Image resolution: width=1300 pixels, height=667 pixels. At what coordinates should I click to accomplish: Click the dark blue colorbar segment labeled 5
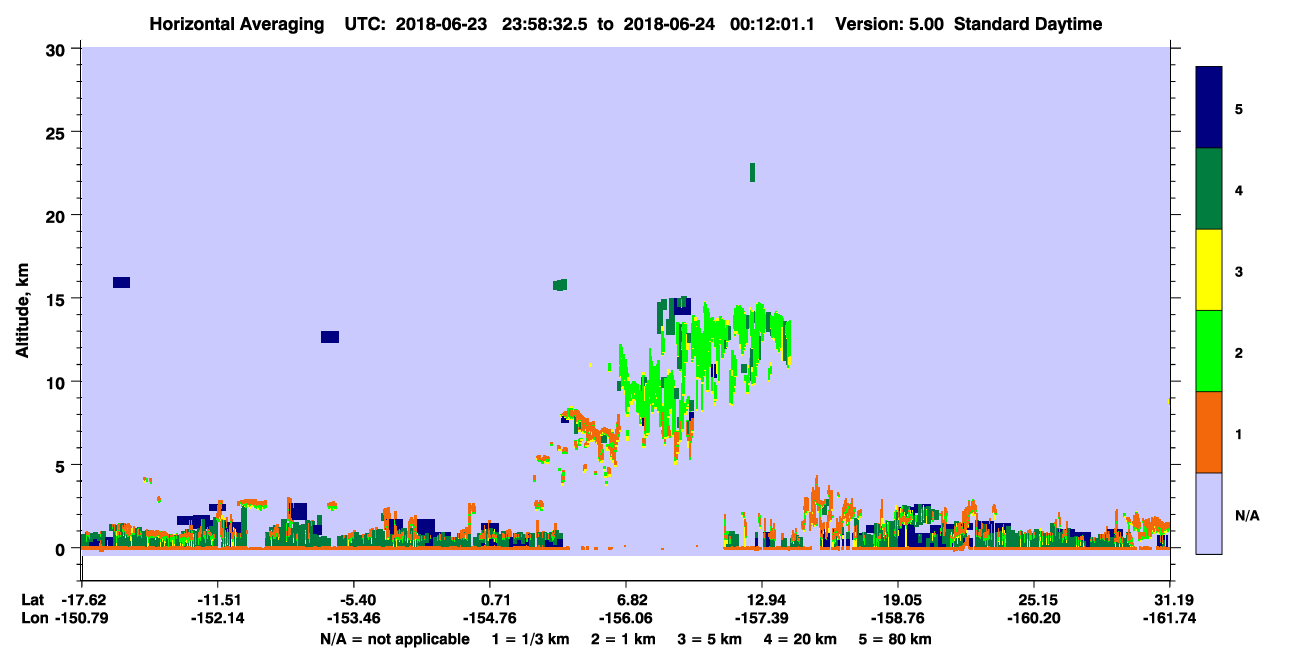(x=1209, y=108)
